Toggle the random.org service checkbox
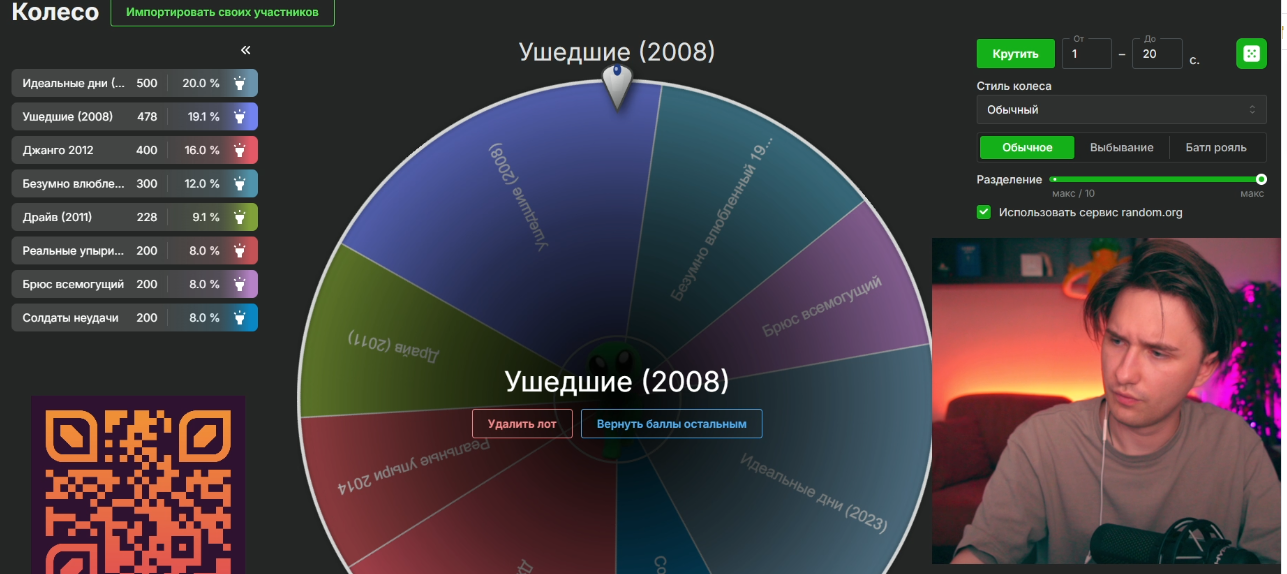 pyautogui.click(x=984, y=212)
